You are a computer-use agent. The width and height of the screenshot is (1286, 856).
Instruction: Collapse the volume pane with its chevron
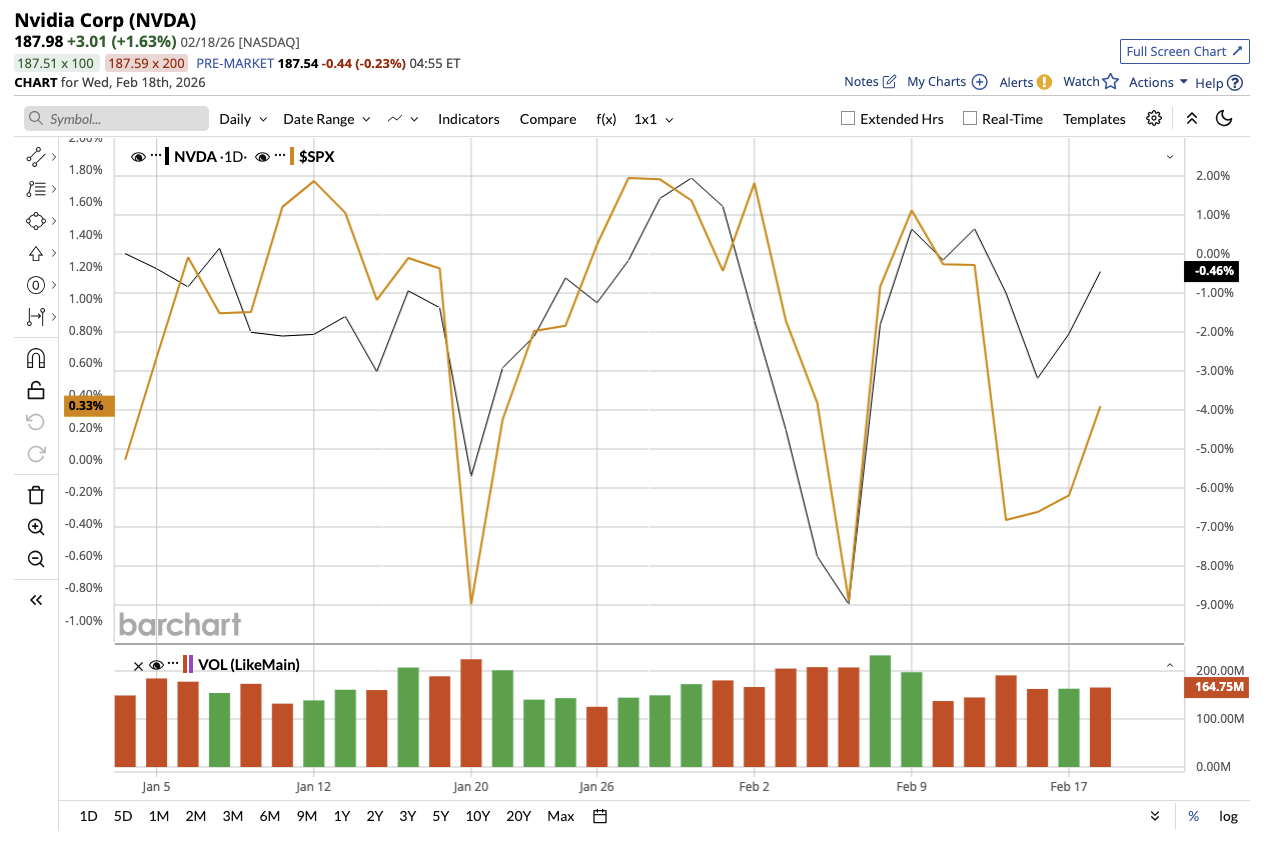1169,665
